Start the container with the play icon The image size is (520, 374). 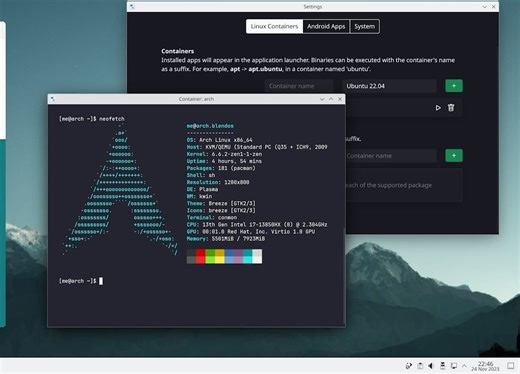tap(438, 108)
